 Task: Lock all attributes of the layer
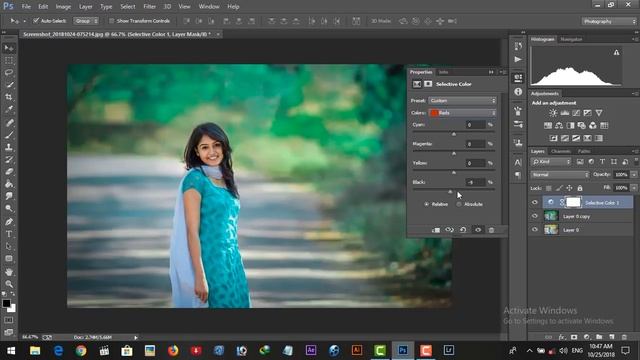[580, 188]
